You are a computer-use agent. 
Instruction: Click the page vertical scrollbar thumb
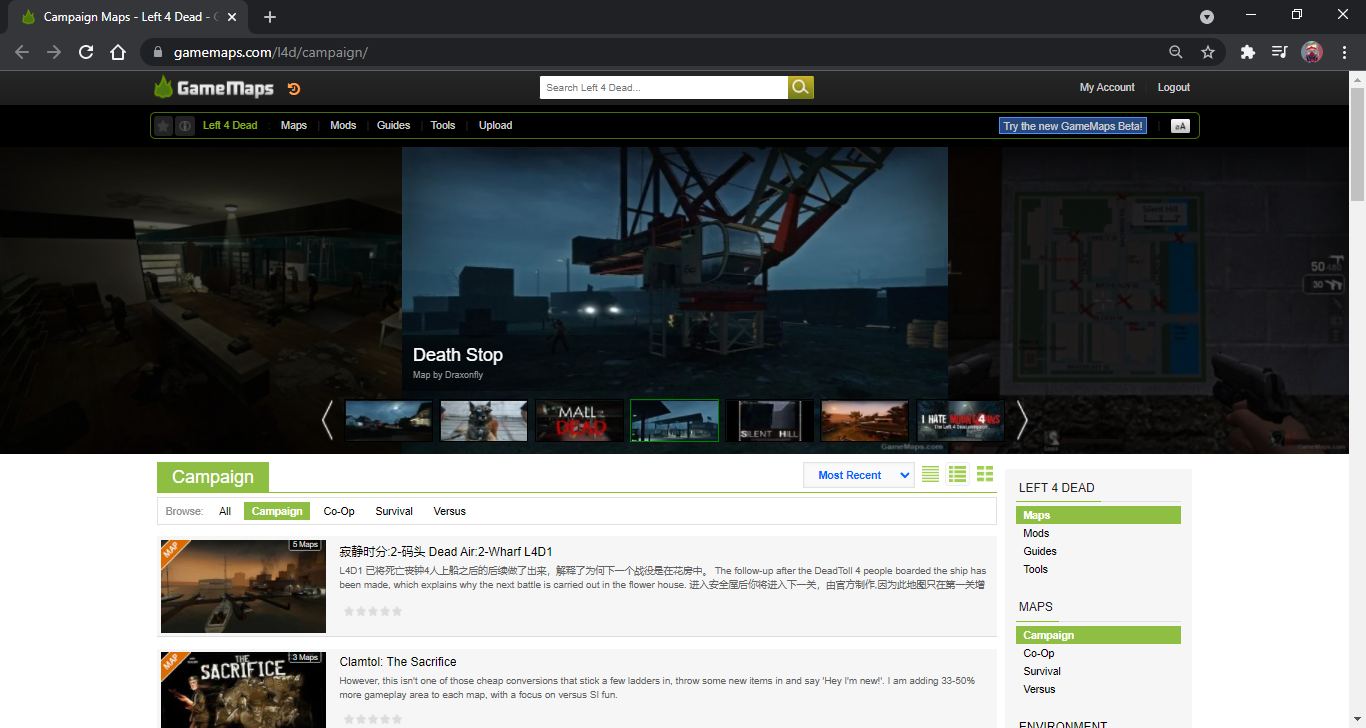pos(1357,145)
